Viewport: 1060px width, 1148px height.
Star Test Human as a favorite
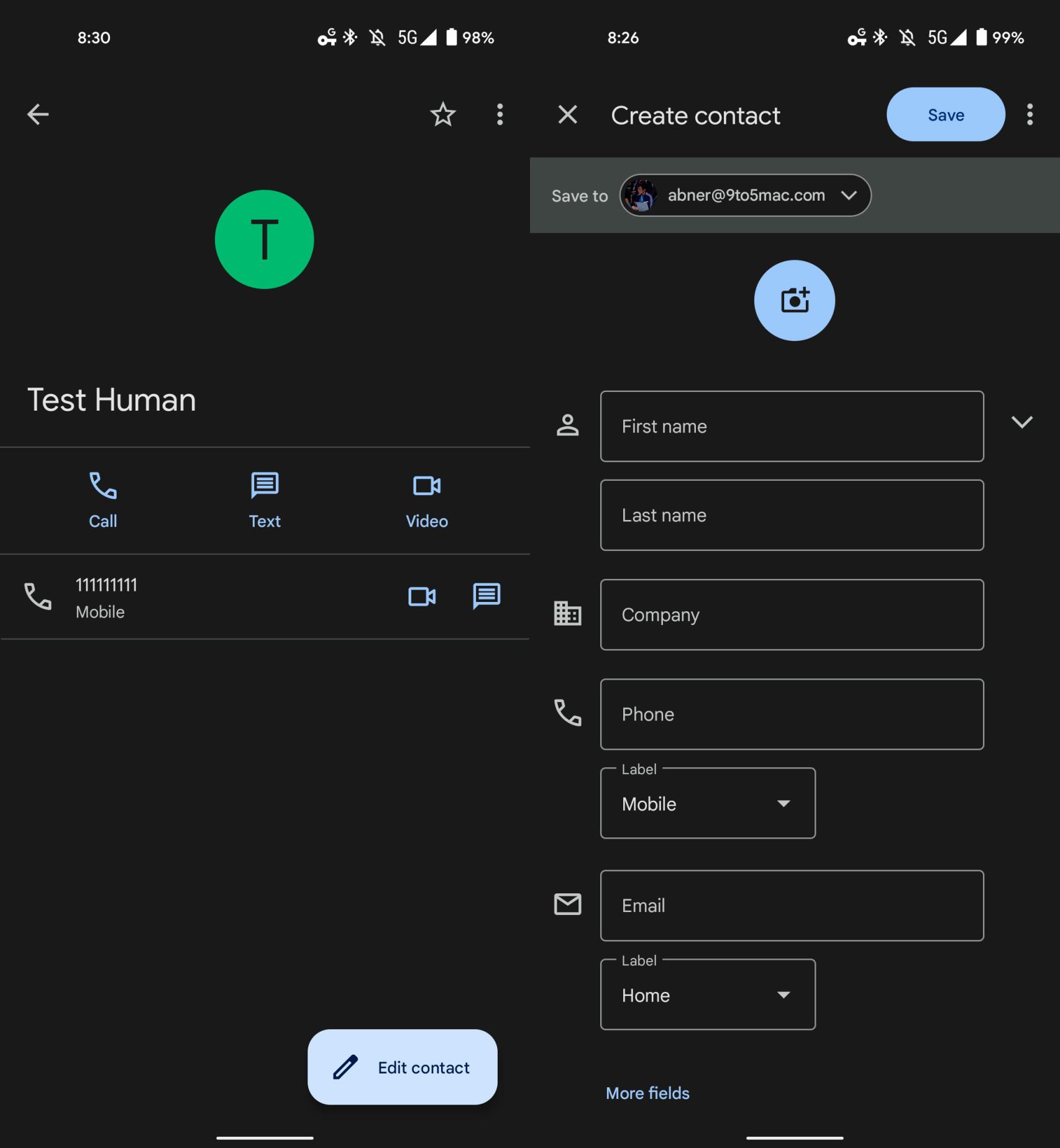point(443,114)
